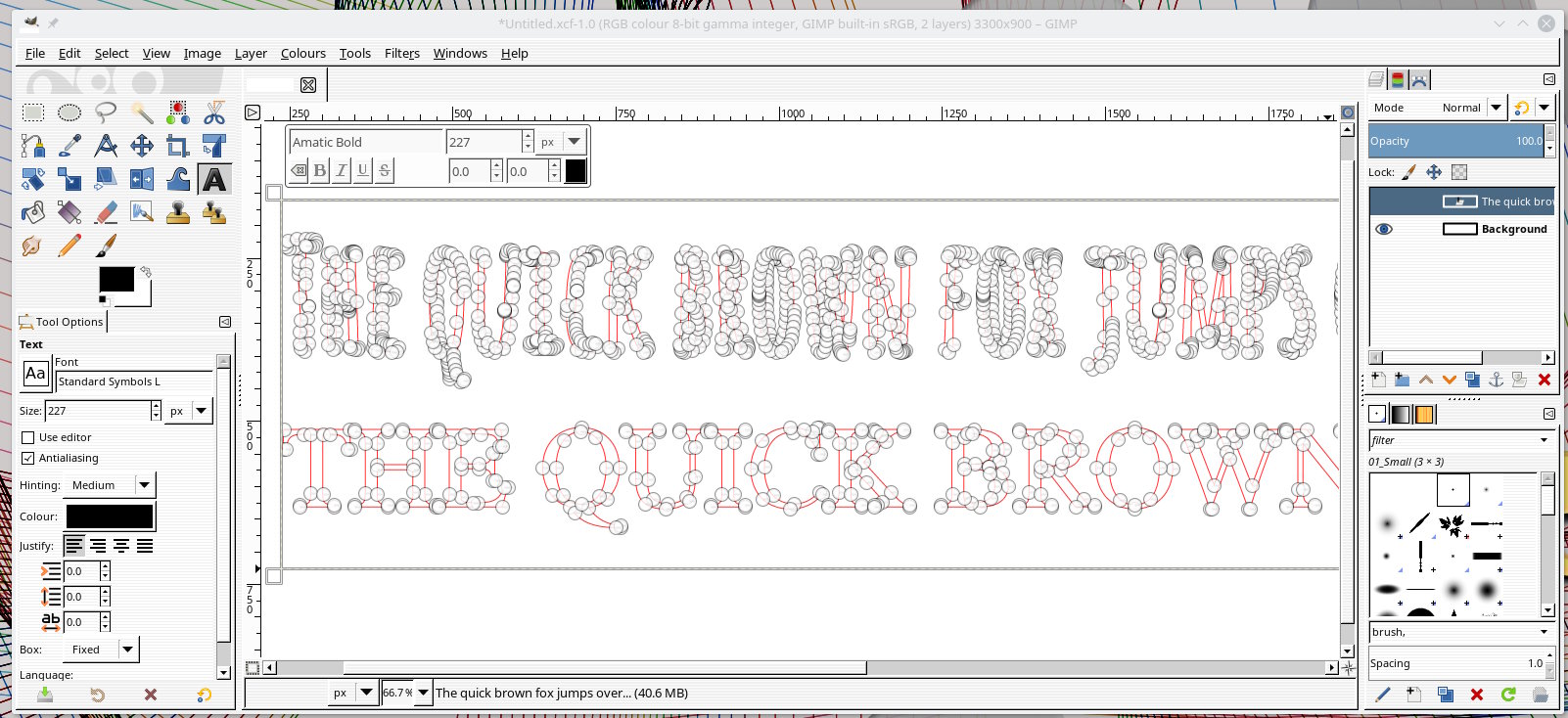
Task: Select the Gradient tool
Action: coord(69,212)
